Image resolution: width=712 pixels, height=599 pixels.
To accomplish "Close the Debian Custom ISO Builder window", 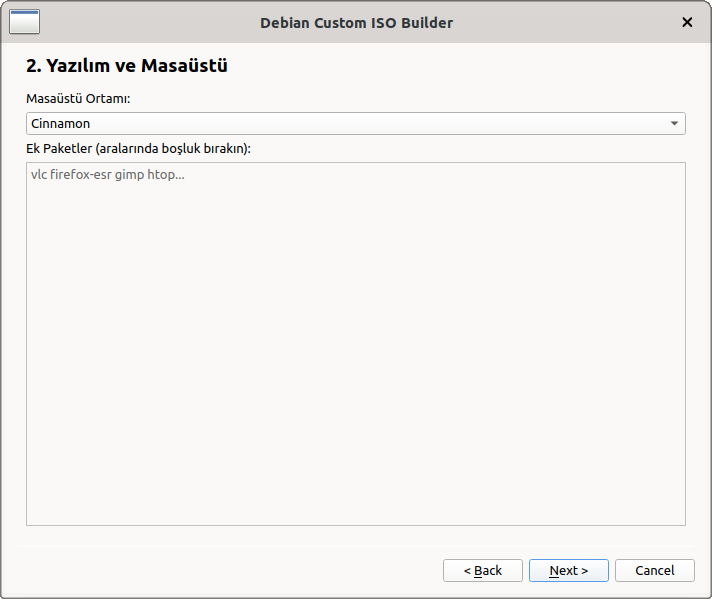I will (687, 22).
